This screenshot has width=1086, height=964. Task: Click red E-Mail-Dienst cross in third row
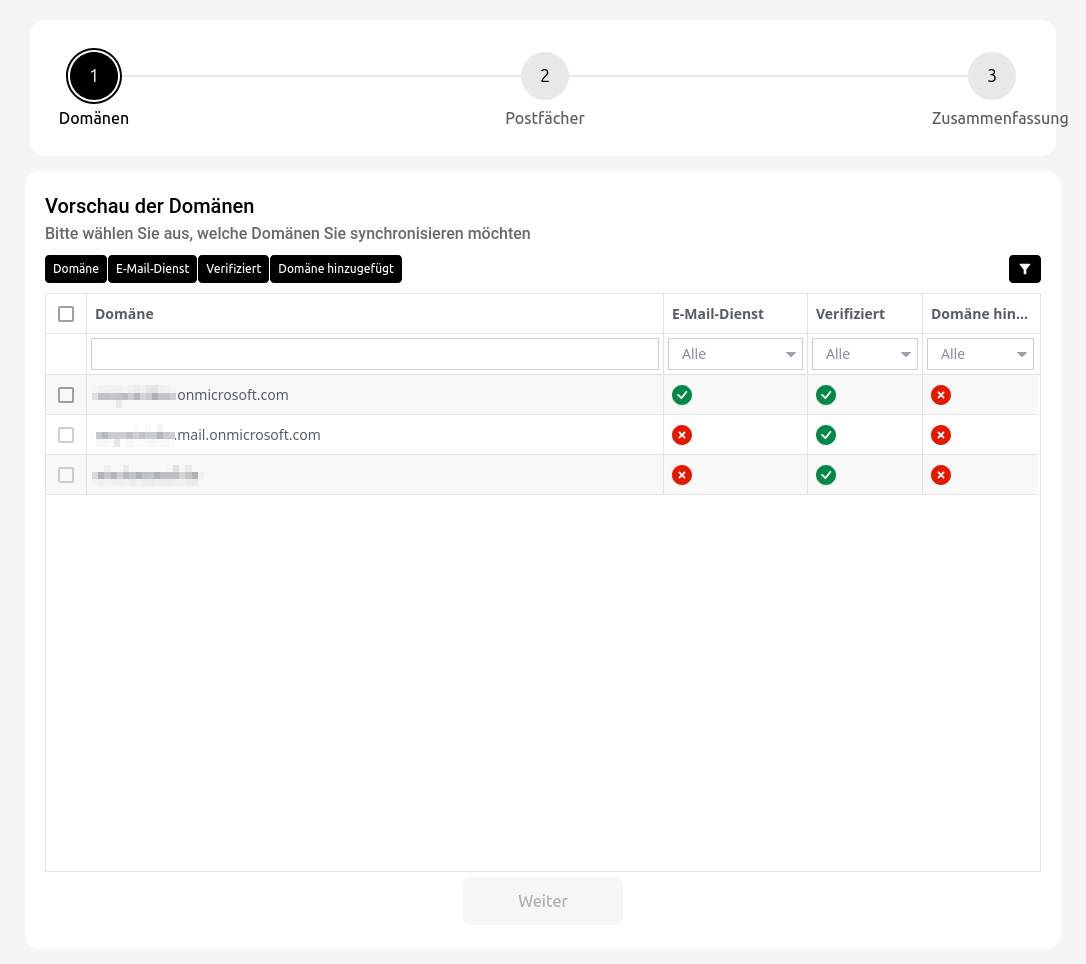tap(682, 475)
